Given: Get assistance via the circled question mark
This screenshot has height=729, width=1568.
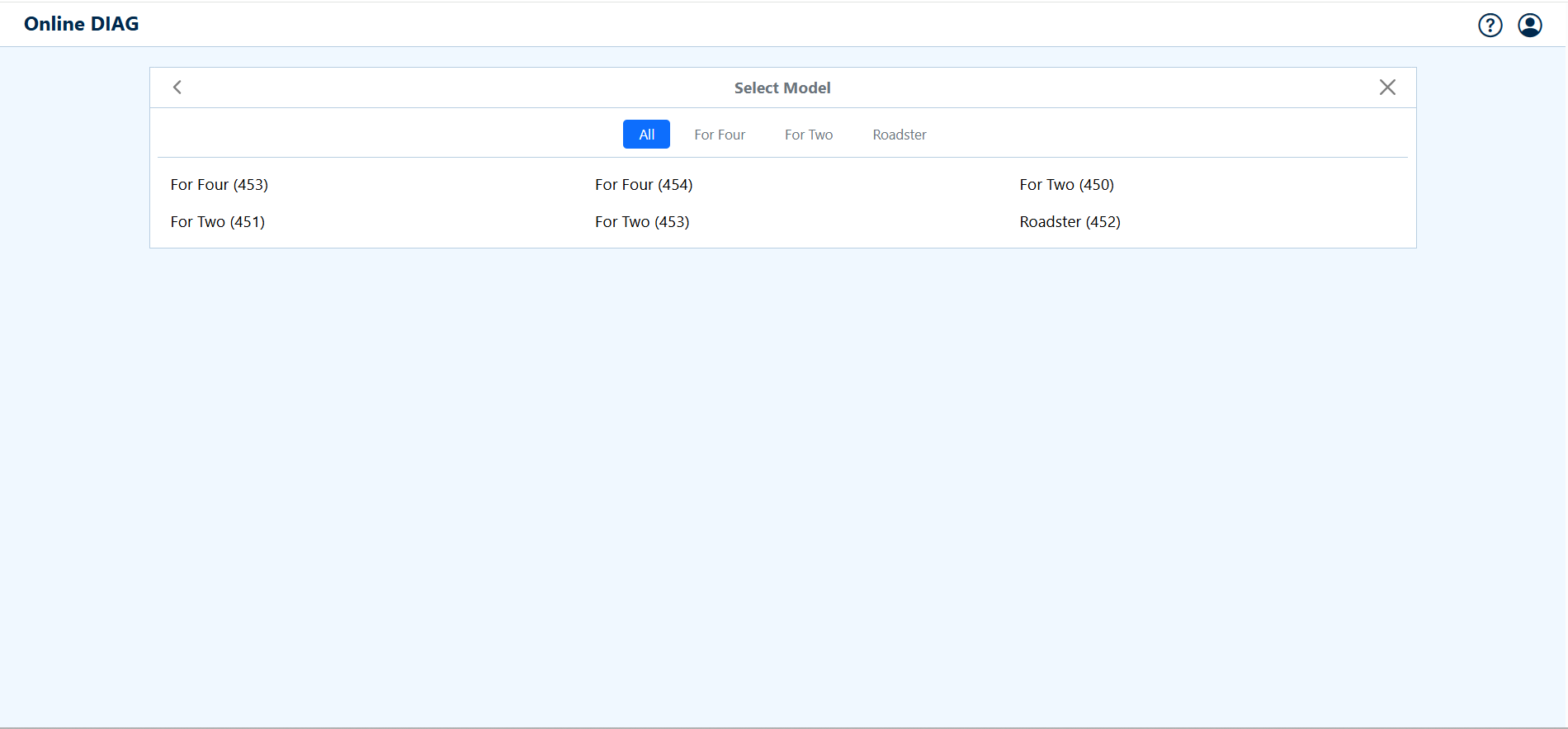Looking at the screenshot, I should 1490,26.
